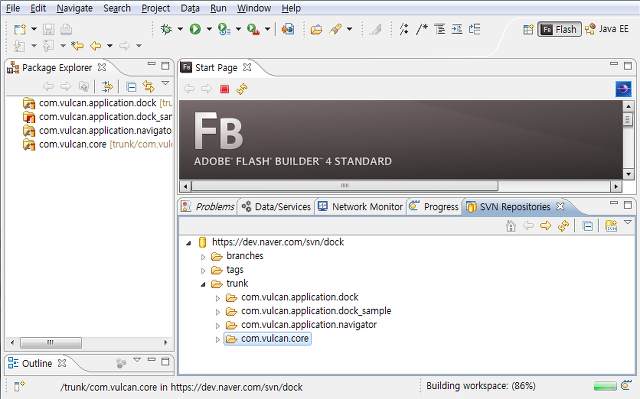
Task: Switch to the Network Monitor tab
Action: click(x=360, y=207)
